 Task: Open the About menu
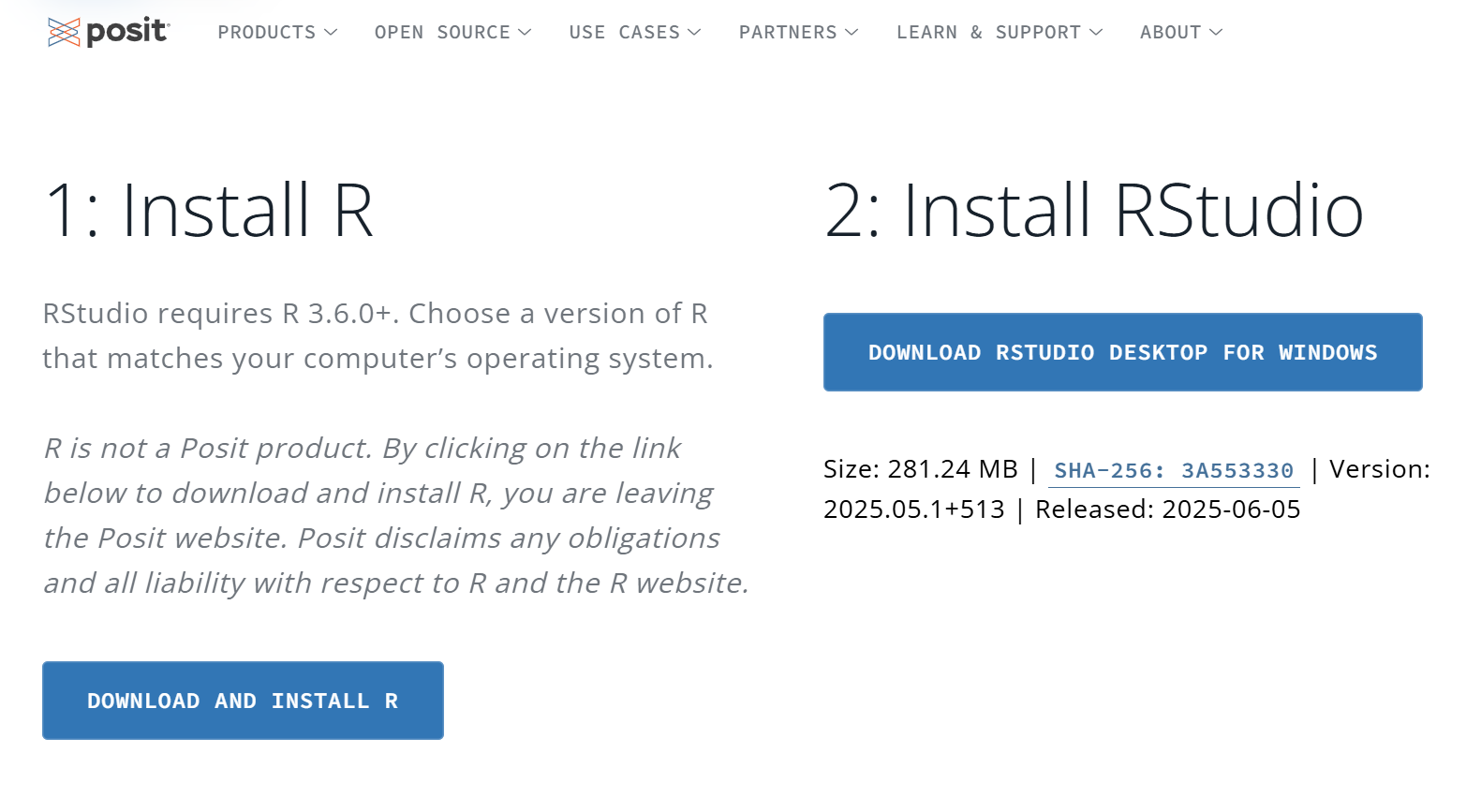(x=1181, y=32)
